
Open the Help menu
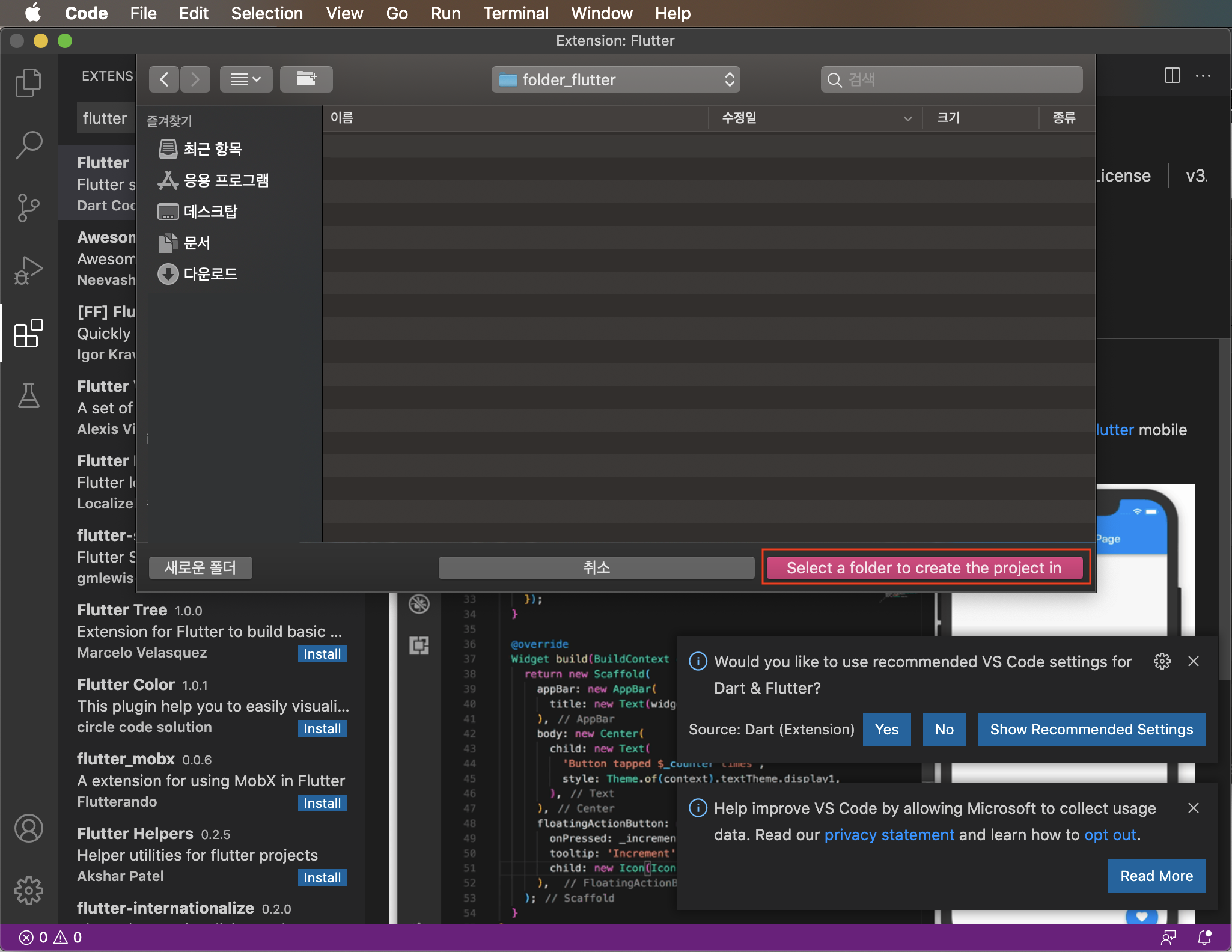pyautogui.click(x=672, y=13)
